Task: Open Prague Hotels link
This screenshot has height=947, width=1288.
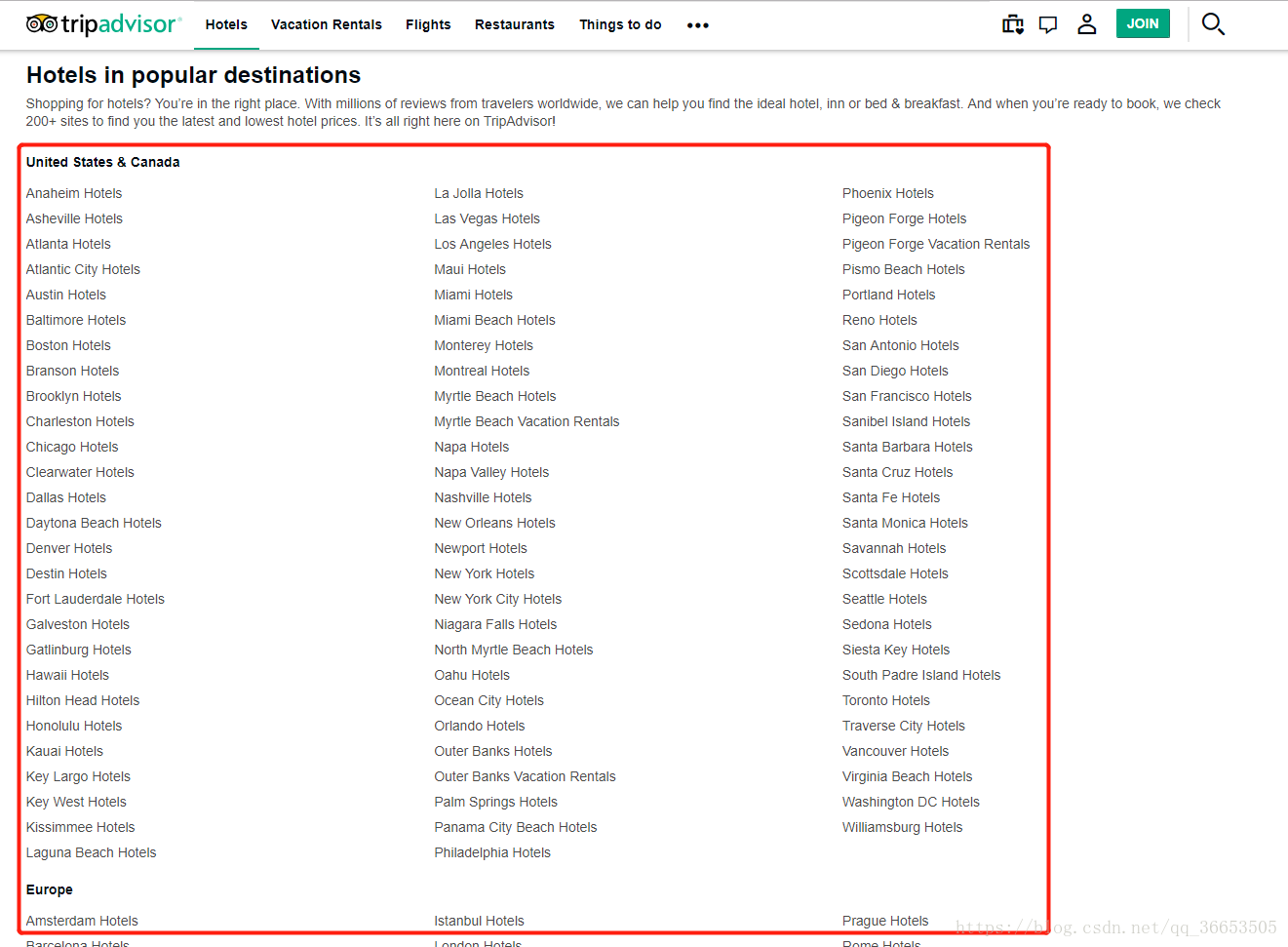Action: (885, 921)
